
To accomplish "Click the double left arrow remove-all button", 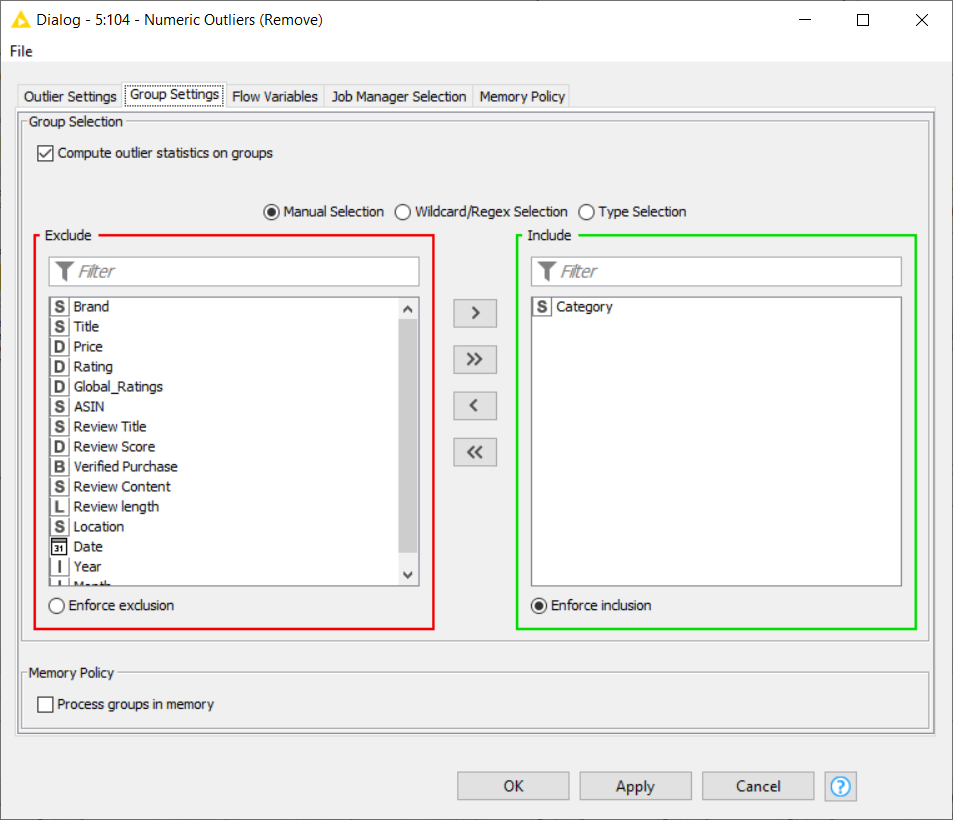I will 475,452.
